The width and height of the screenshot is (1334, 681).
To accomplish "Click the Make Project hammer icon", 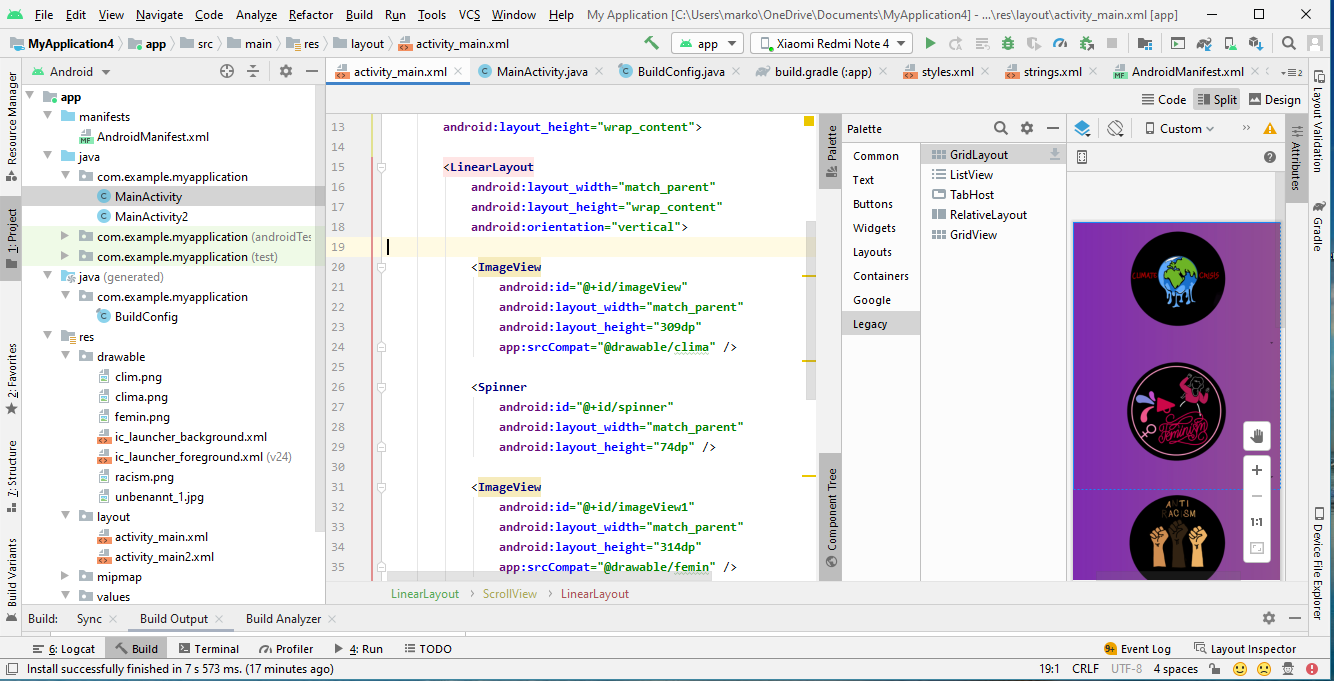I will (651, 44).
